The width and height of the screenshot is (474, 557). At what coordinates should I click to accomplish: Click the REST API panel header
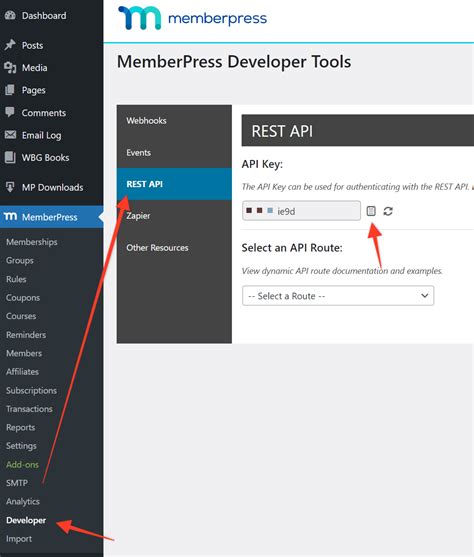point(358,130)
